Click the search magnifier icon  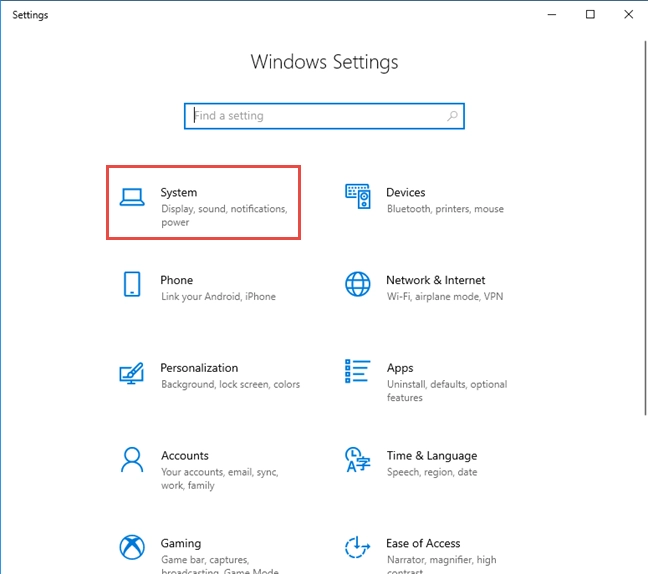[452, 116]
